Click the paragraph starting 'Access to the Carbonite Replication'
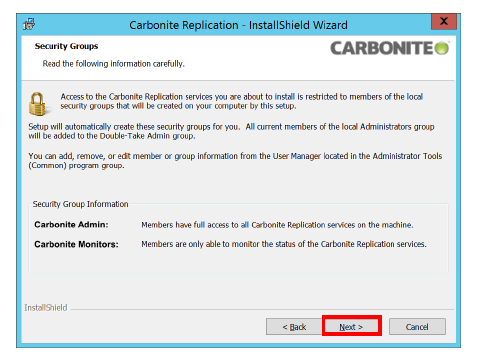 click(x=242, y=101)
